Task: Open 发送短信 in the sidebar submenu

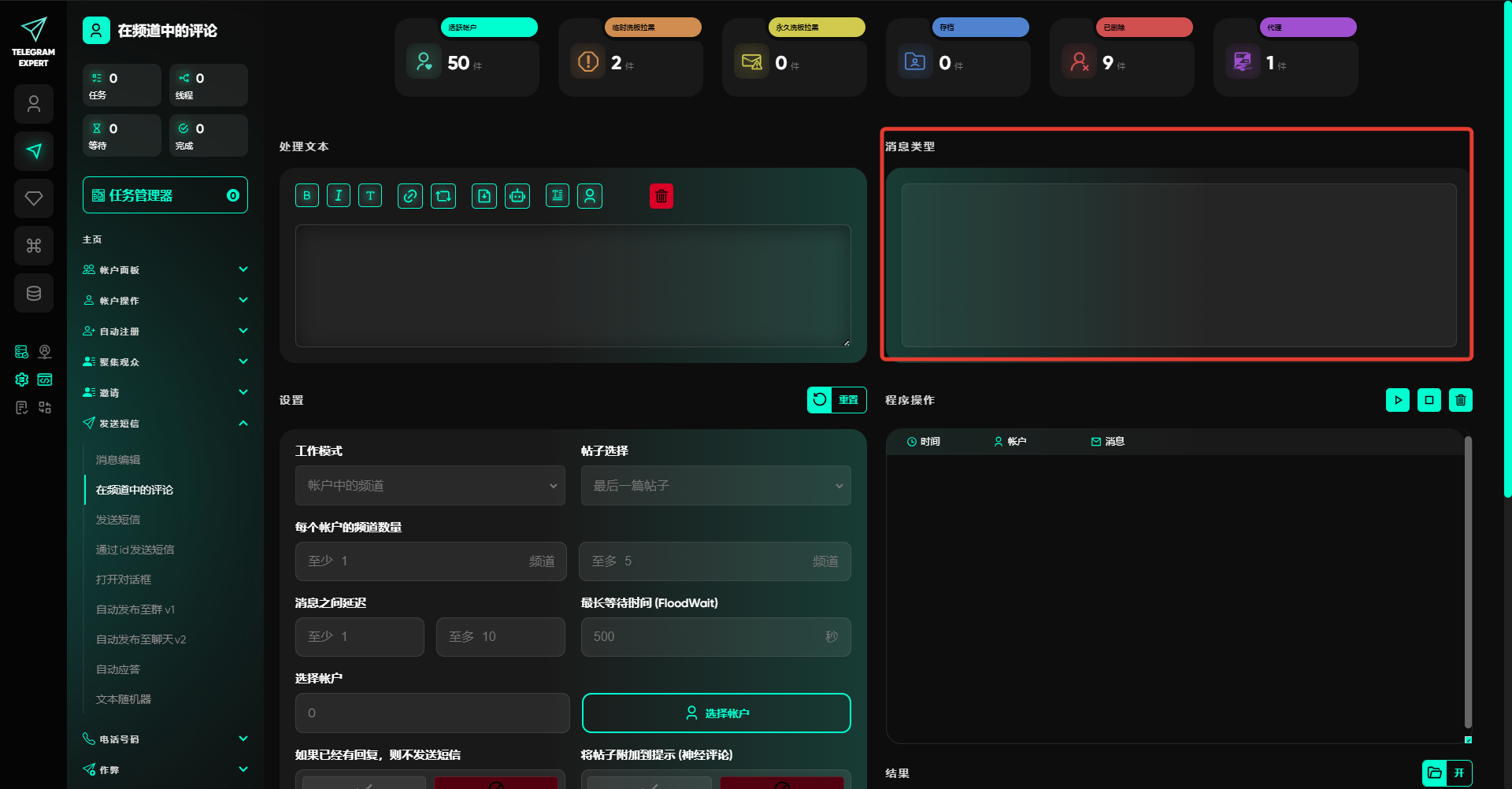Action: [118, 520]
